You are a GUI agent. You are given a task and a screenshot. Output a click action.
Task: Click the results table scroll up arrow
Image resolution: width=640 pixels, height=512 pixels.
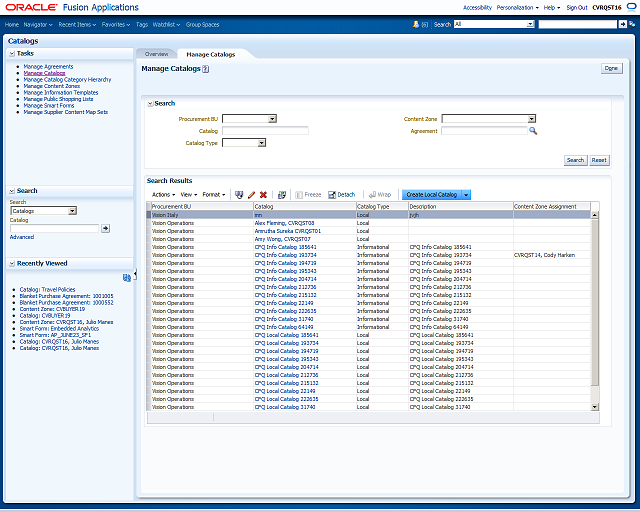(x=595, y=215)
